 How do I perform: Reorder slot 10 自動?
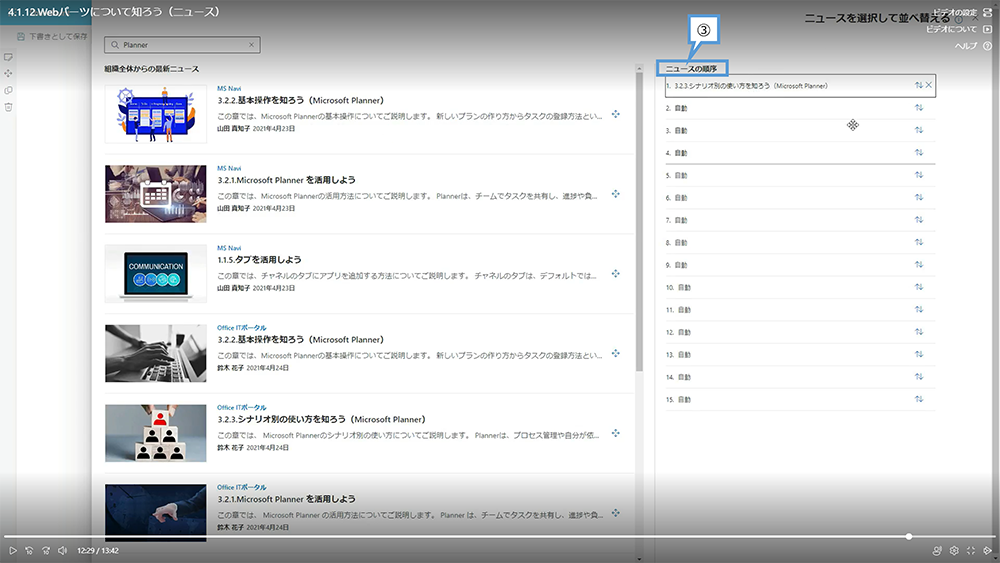pos(919,287)
